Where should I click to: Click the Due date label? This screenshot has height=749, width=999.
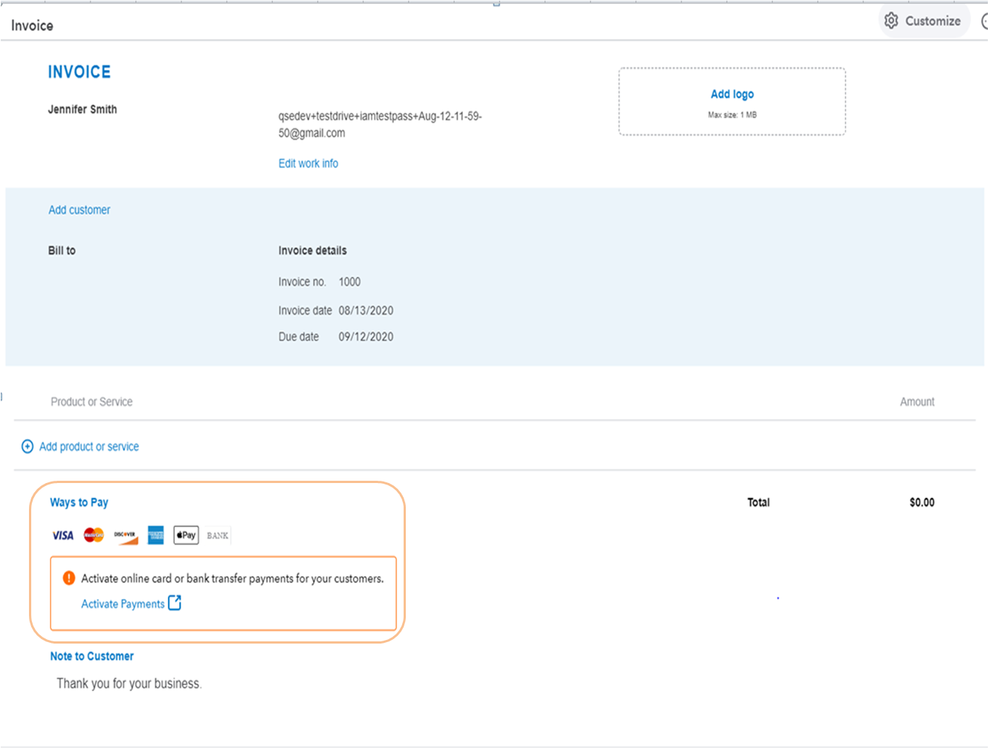click(298, 337)
